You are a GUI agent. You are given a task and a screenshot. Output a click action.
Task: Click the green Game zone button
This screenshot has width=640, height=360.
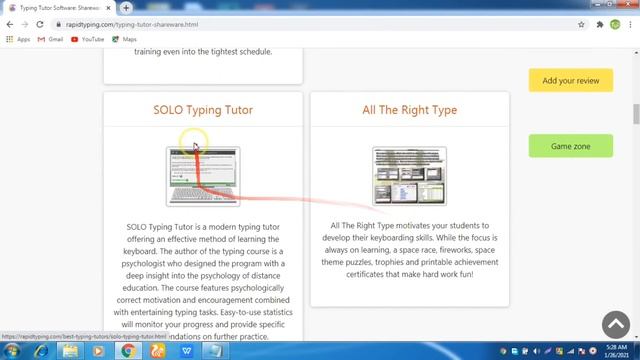[571, 146]
